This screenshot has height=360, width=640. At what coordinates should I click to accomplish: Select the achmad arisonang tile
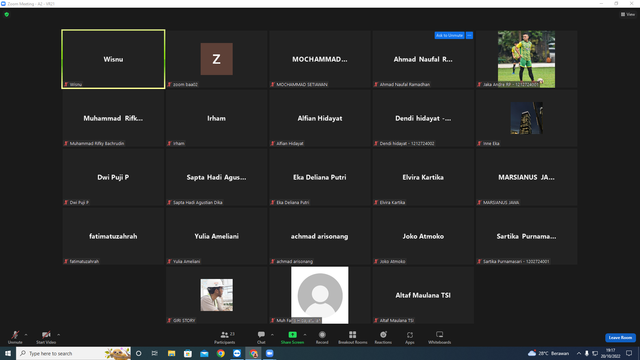click(x=320, y=236)
